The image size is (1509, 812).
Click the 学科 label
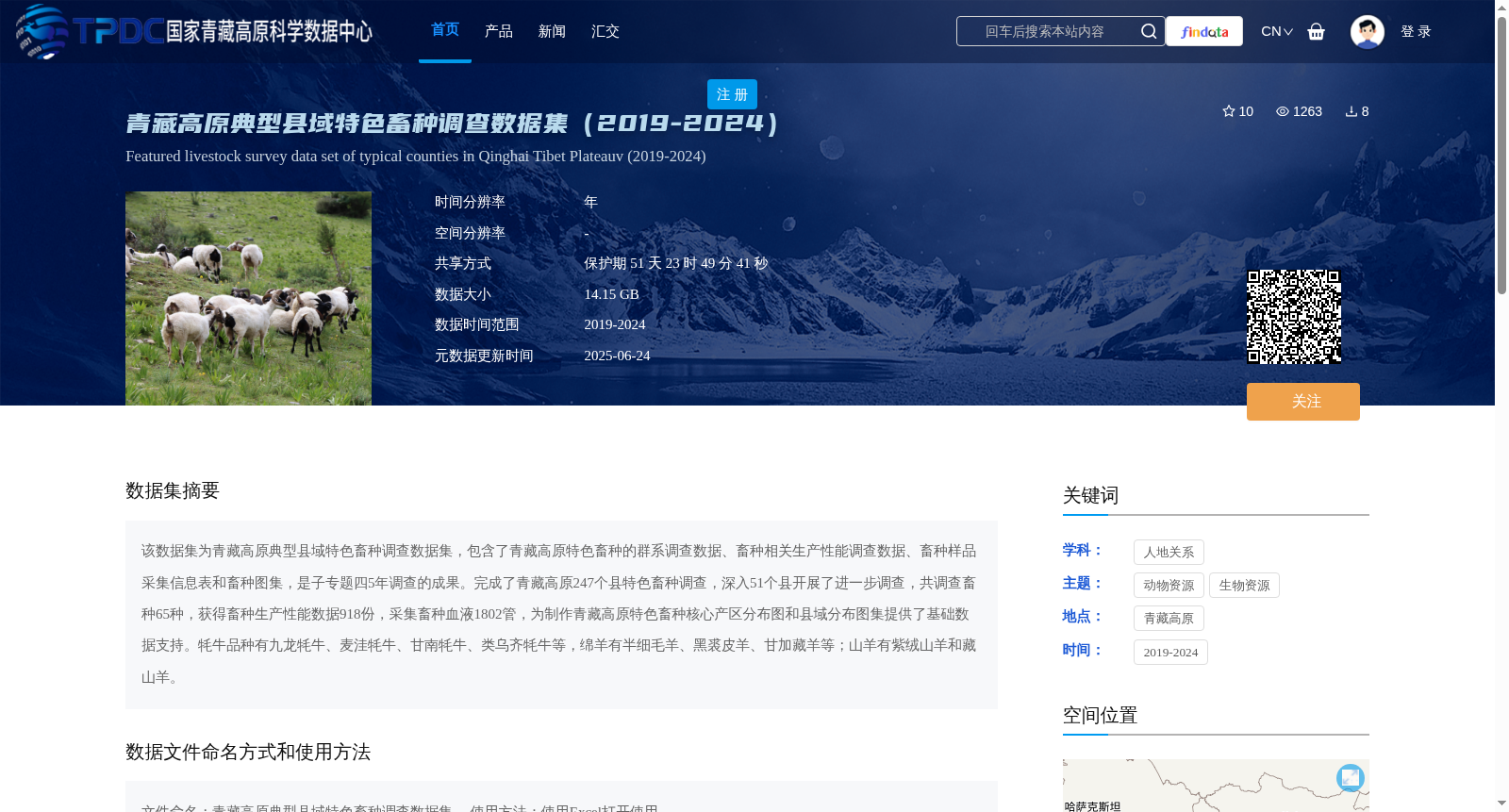coord(1083,550)
